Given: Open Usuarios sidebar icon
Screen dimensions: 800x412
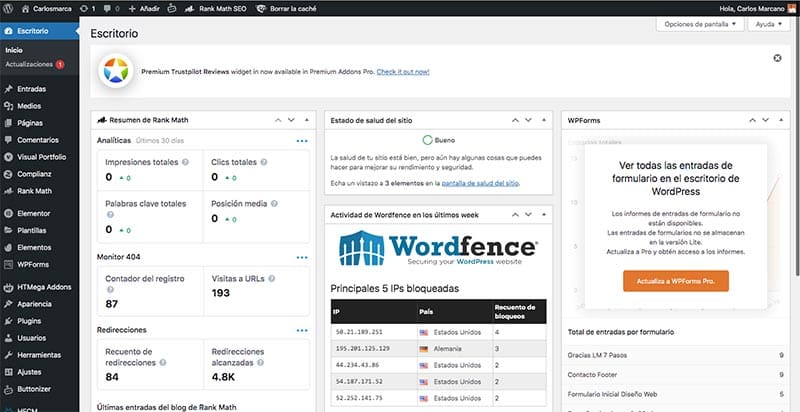Looking at the screenshot, I should point(8,338).
